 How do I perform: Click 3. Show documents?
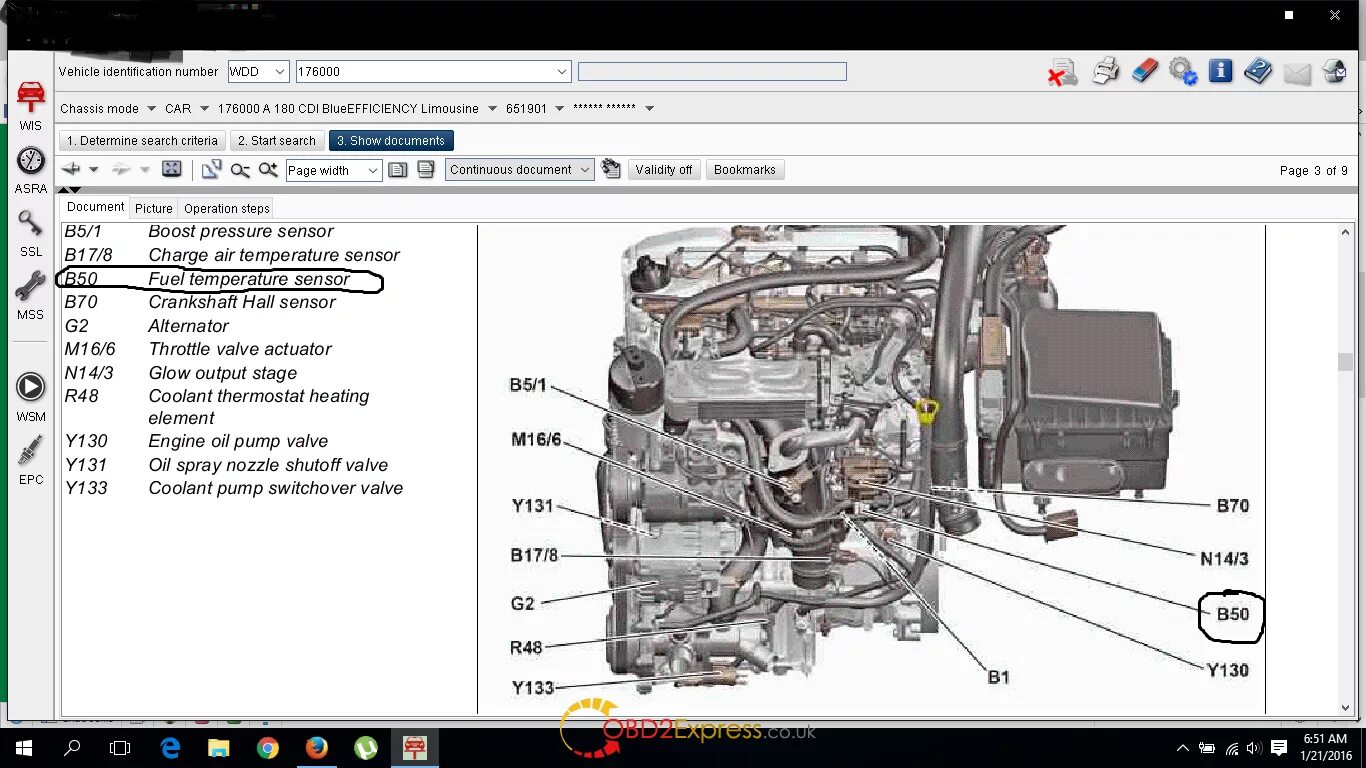[391, 141]
